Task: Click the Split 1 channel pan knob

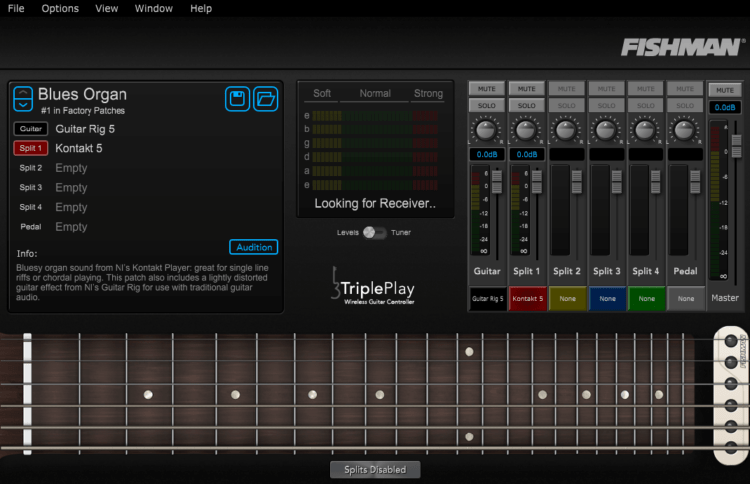Action: [x=526, y=130]
